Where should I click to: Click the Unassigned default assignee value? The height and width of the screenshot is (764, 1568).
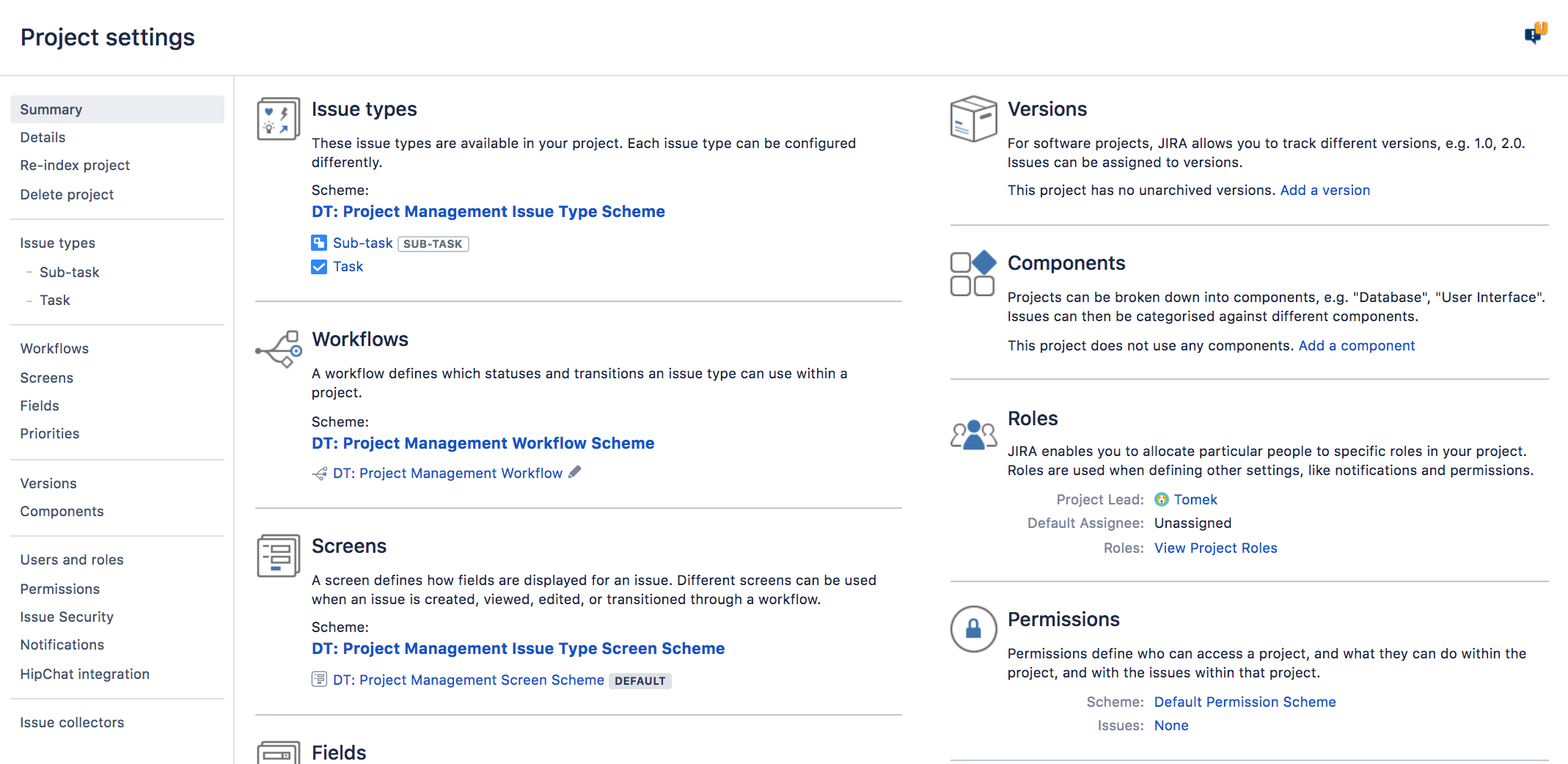coord(1193,523)
